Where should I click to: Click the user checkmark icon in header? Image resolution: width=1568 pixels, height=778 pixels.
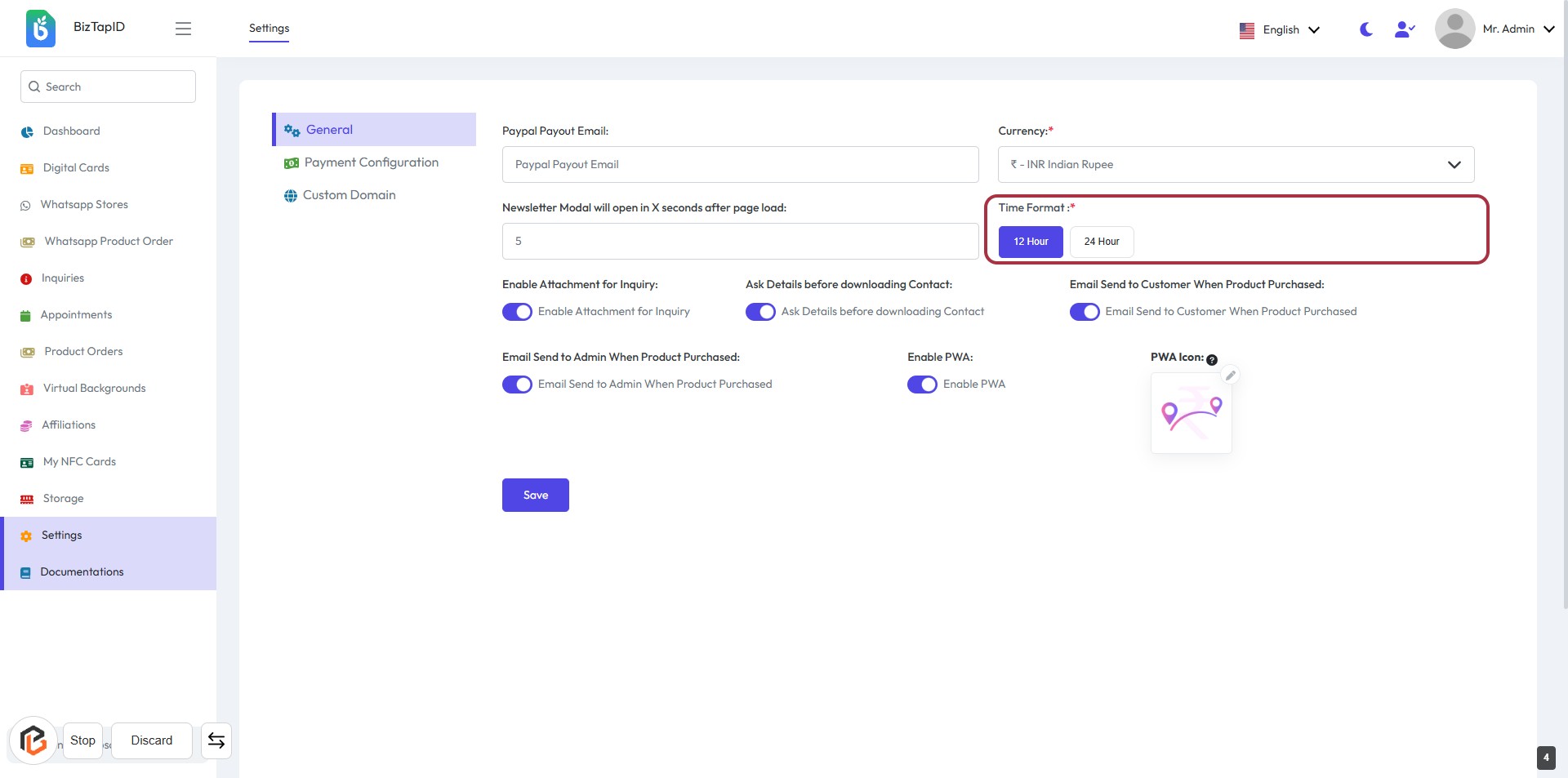click(x=1404, y=29)
